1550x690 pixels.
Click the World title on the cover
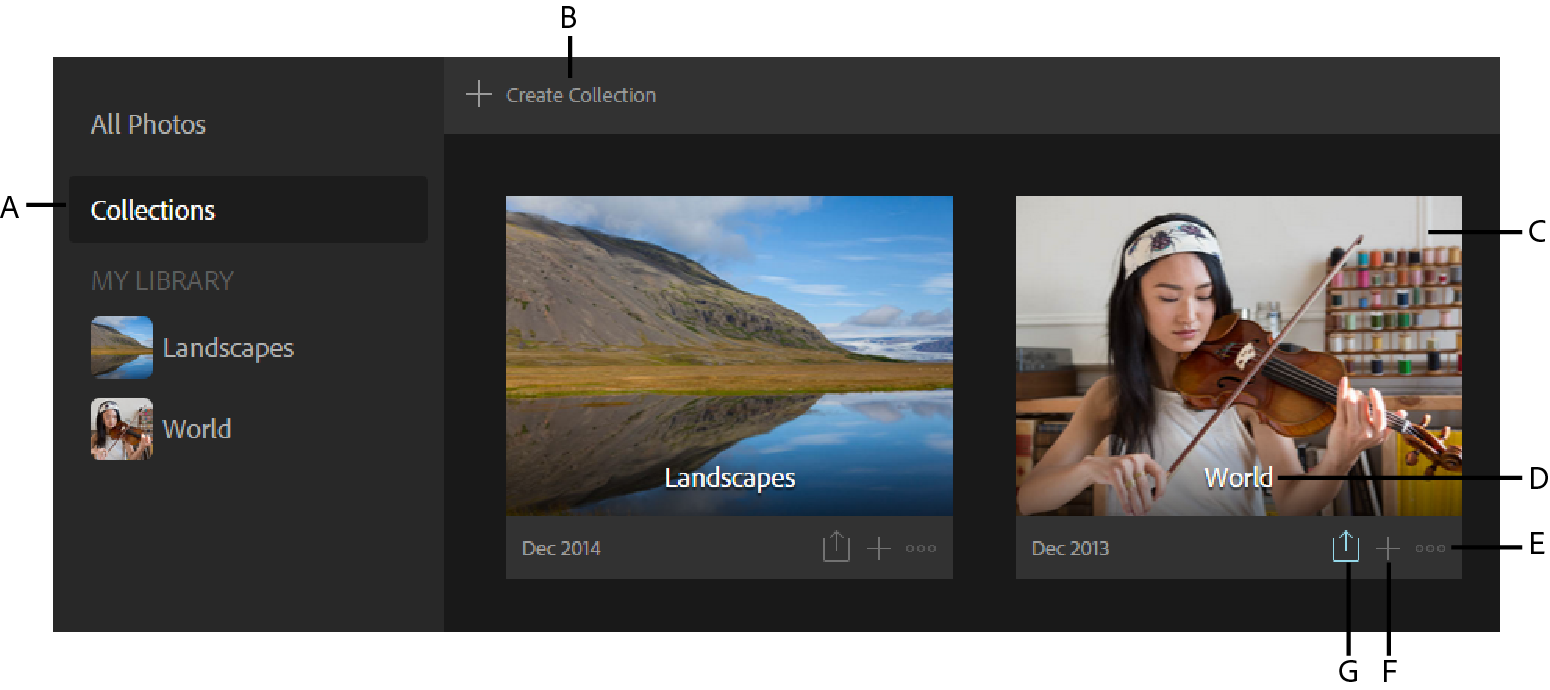point(1239,478)
